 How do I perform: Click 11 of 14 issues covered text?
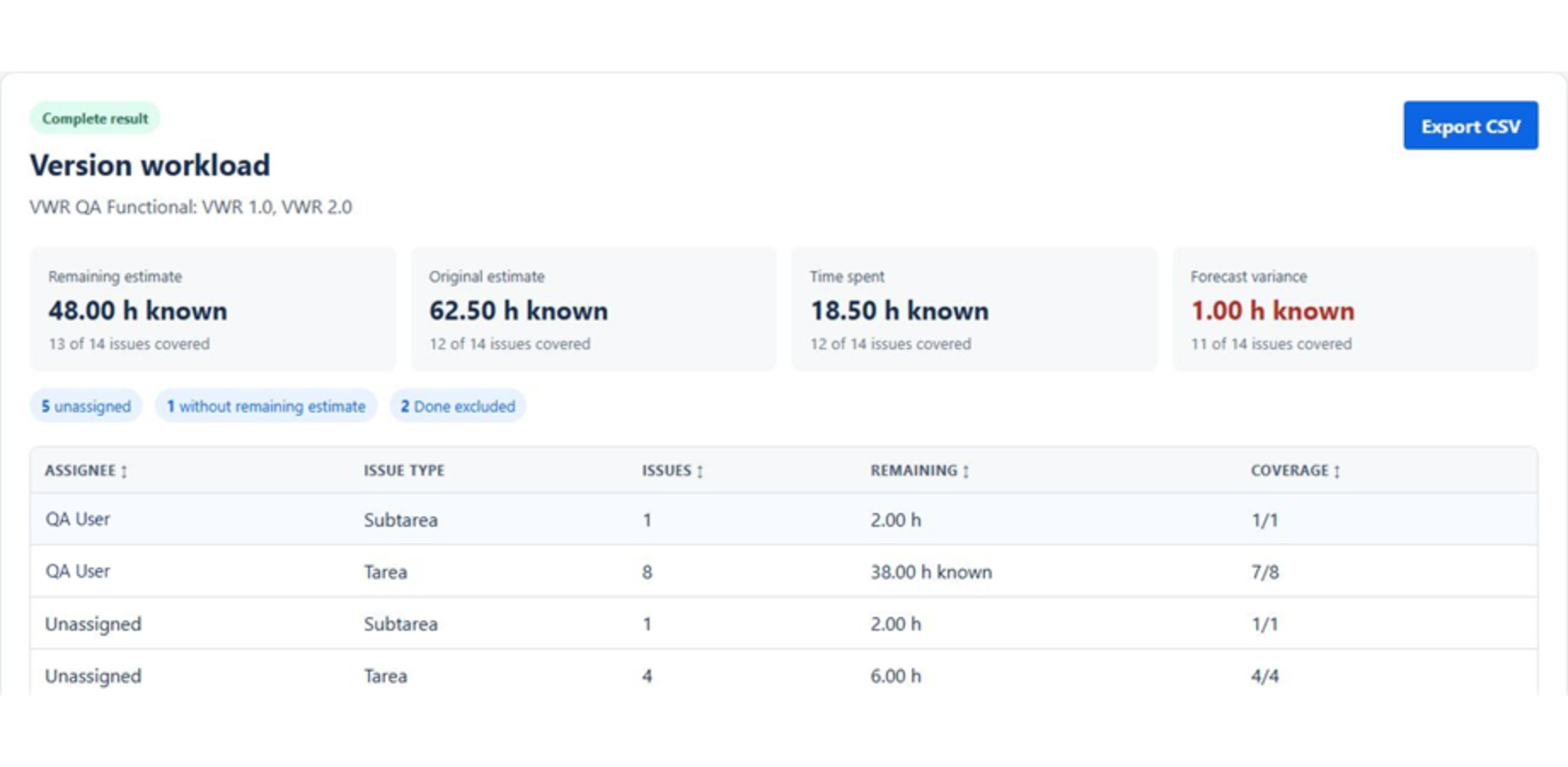coord(1271,344)
